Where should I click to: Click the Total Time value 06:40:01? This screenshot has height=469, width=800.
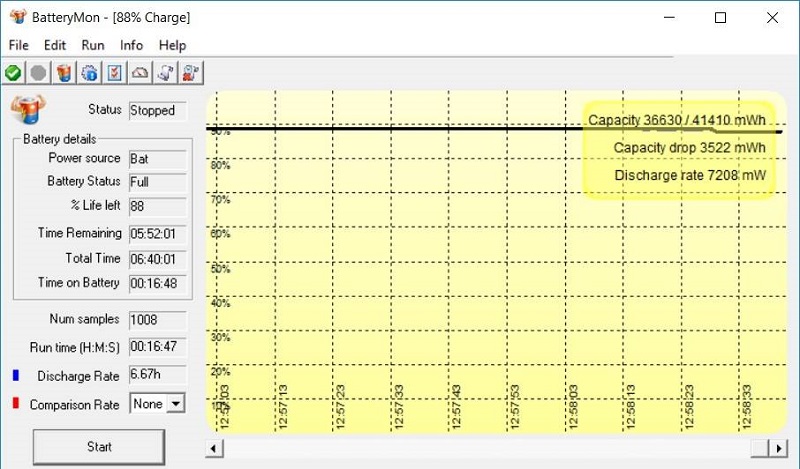(x=158, y=259)
